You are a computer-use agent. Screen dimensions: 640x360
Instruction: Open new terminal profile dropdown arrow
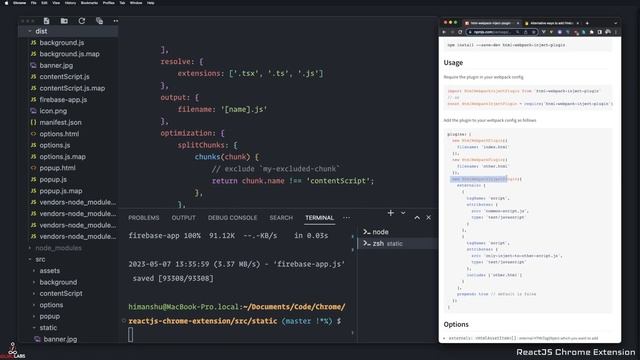tap(403, 213)
